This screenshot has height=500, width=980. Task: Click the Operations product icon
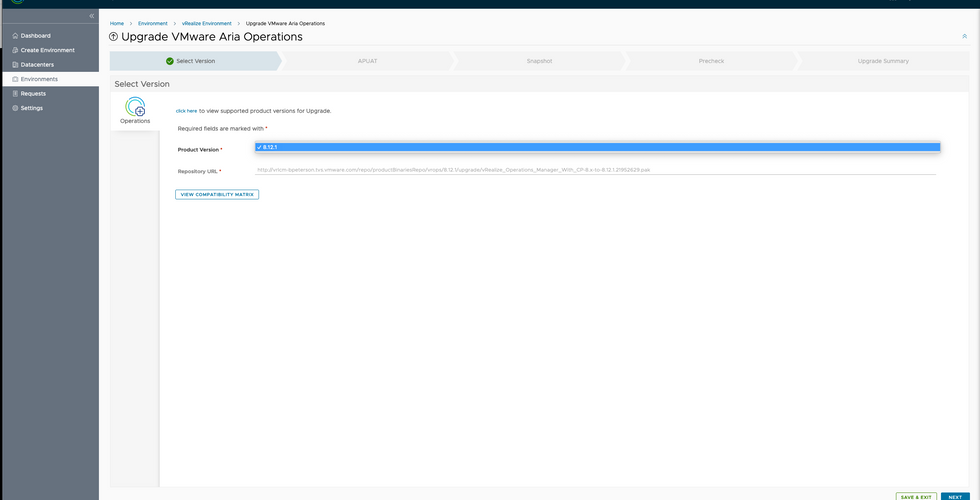tap(135, 107)
